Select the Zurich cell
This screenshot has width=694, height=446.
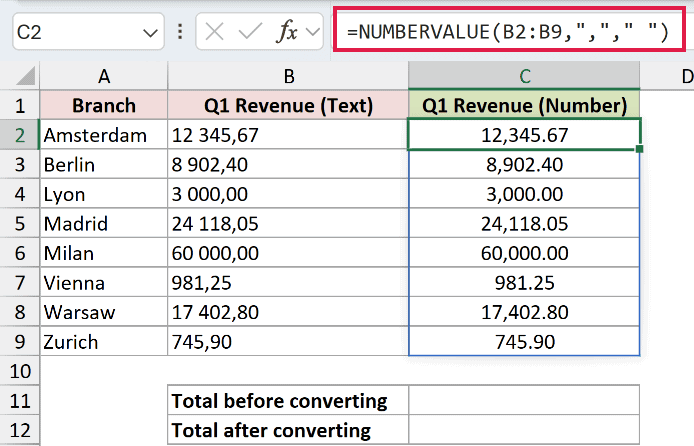tap(104, 342)
